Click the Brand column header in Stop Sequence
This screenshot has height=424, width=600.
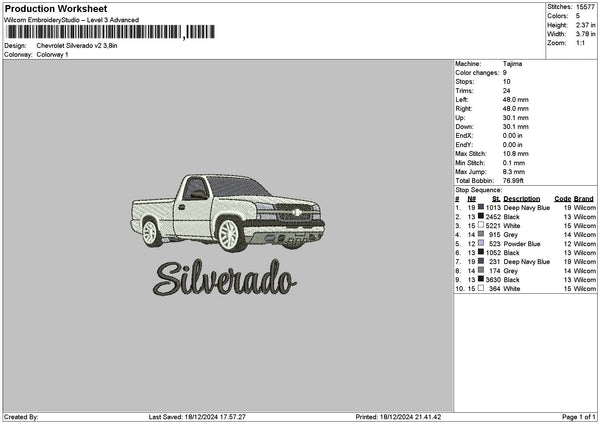coord(584,198)
